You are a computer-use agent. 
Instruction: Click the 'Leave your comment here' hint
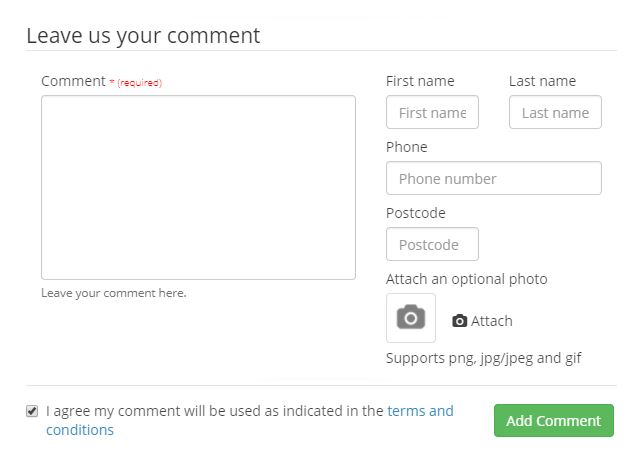click(x=114, y=293)
